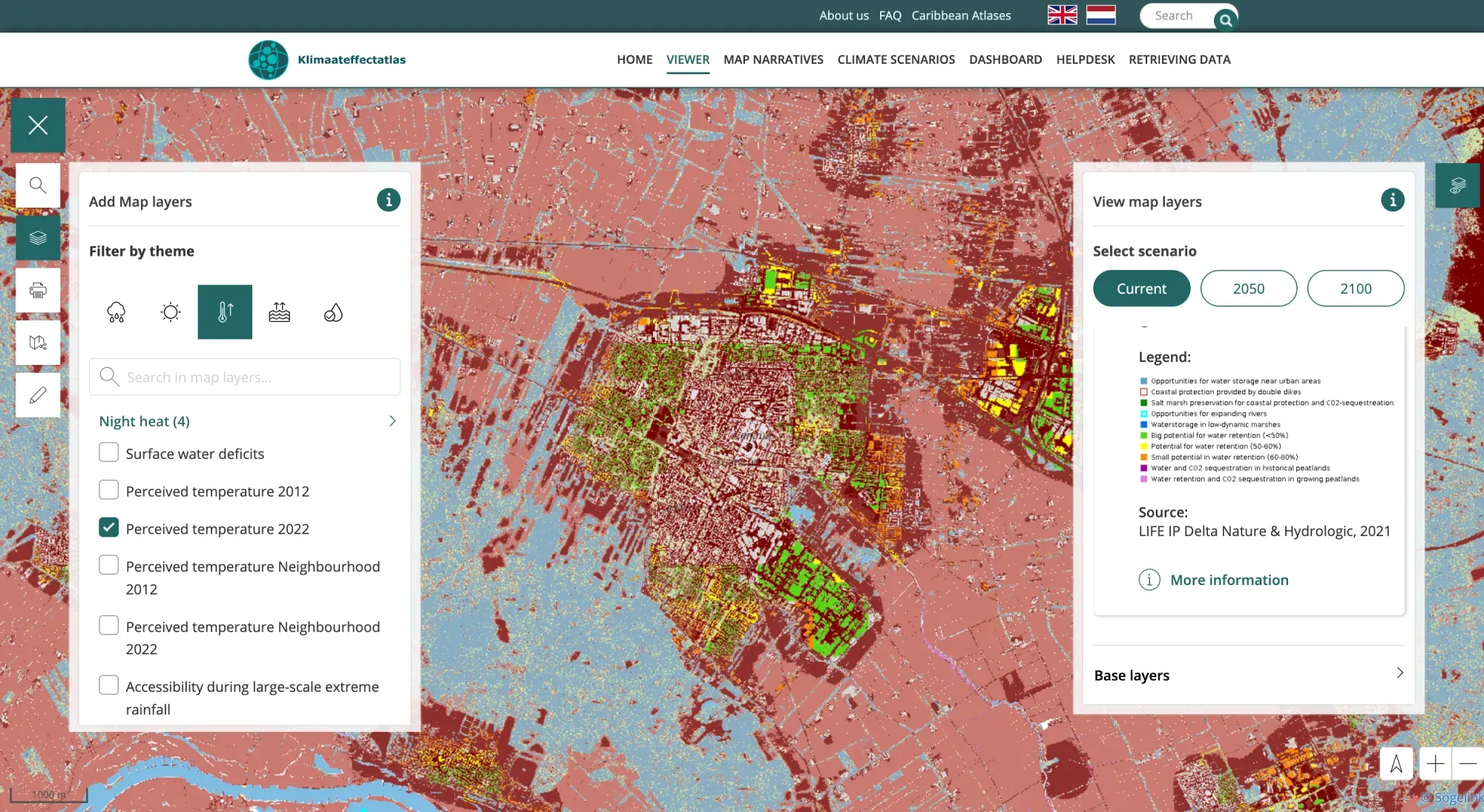
Task: Open the print map tool
Action: [38, 290]
